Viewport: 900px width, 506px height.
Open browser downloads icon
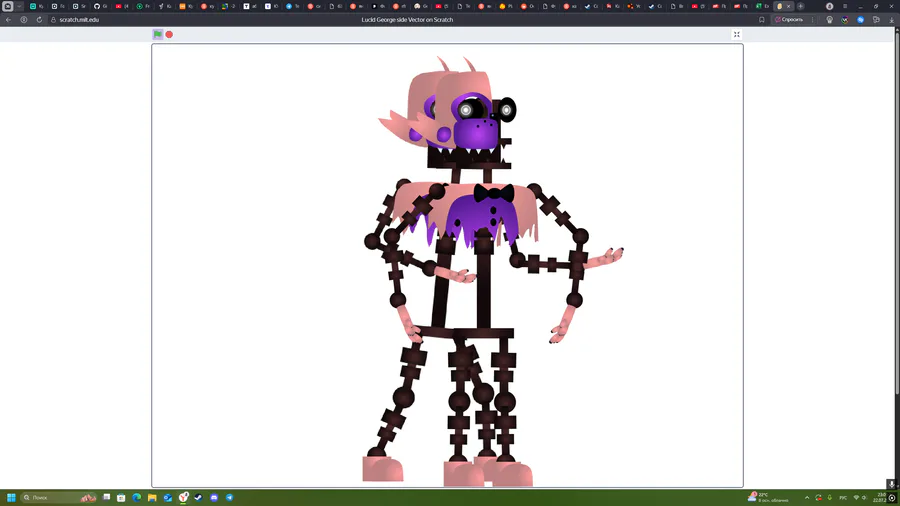pos(891,20)
